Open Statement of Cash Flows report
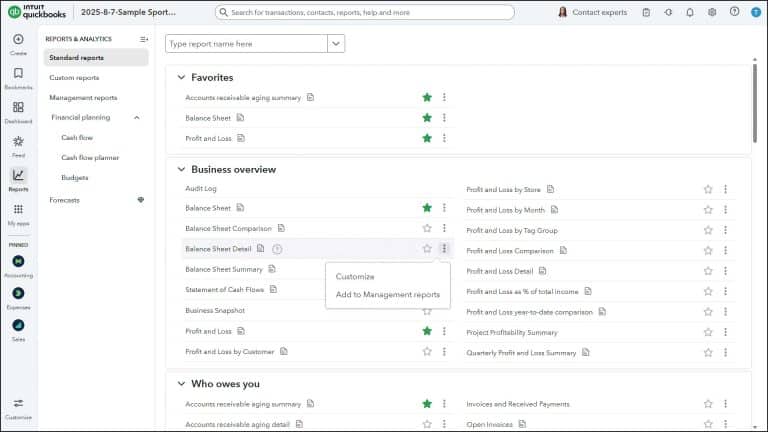Viewport: 768px width, 432px height. tap(224, 289)
